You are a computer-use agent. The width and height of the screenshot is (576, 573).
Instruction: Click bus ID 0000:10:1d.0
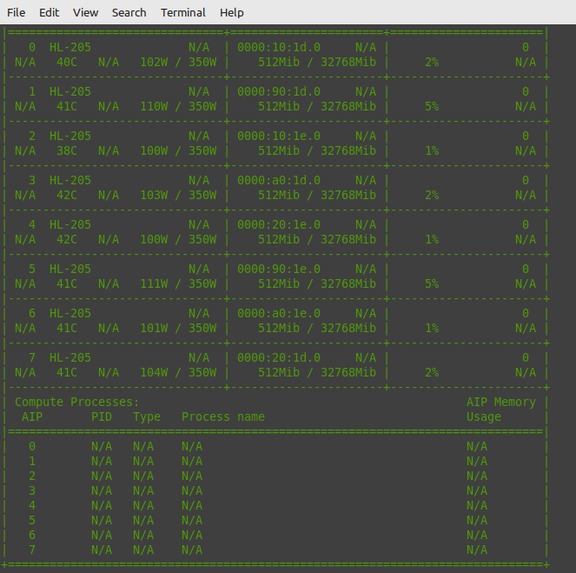(x=278, y=47)
